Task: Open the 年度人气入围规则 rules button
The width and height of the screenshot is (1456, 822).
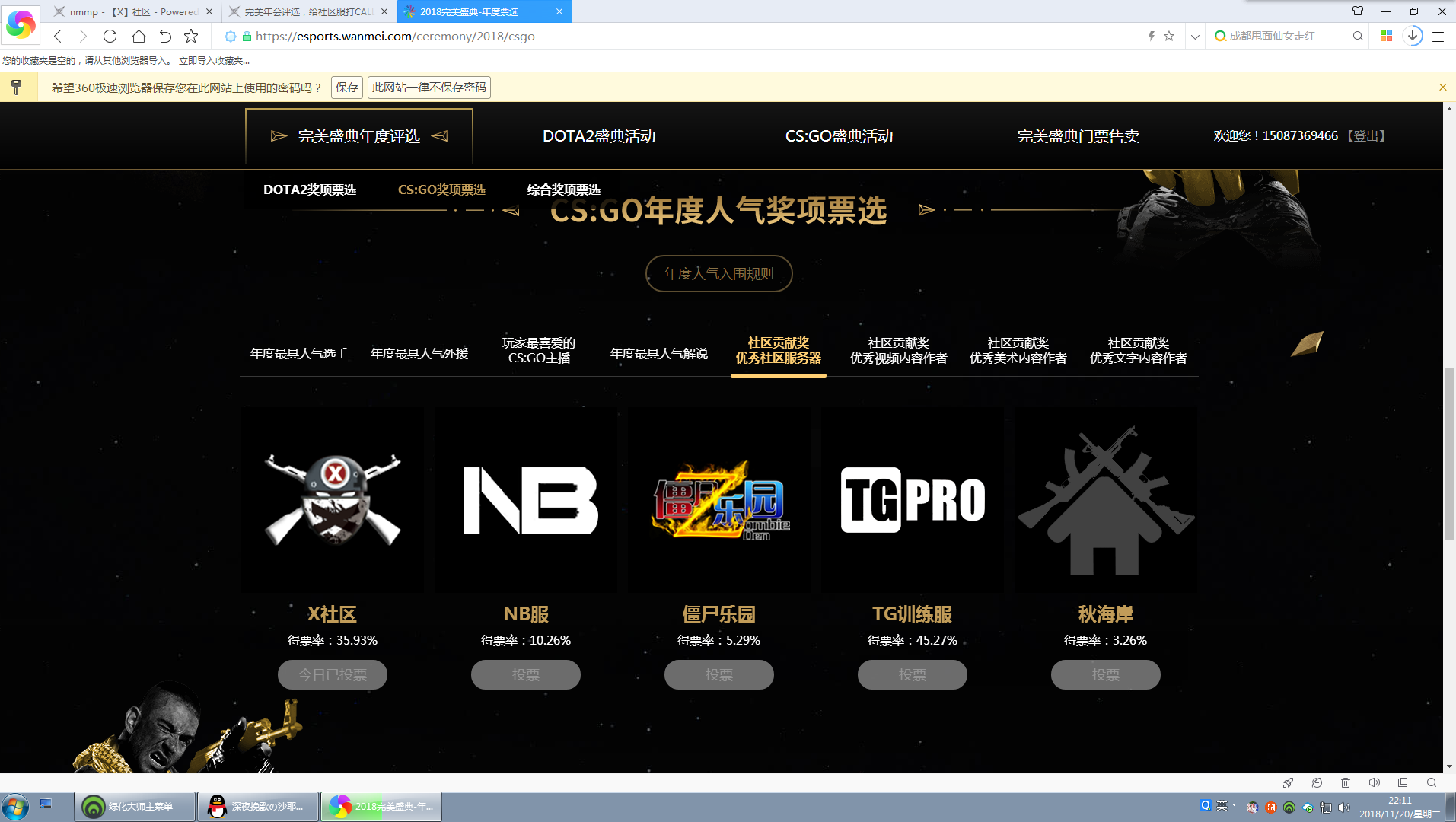Action: tap(718, 273)
